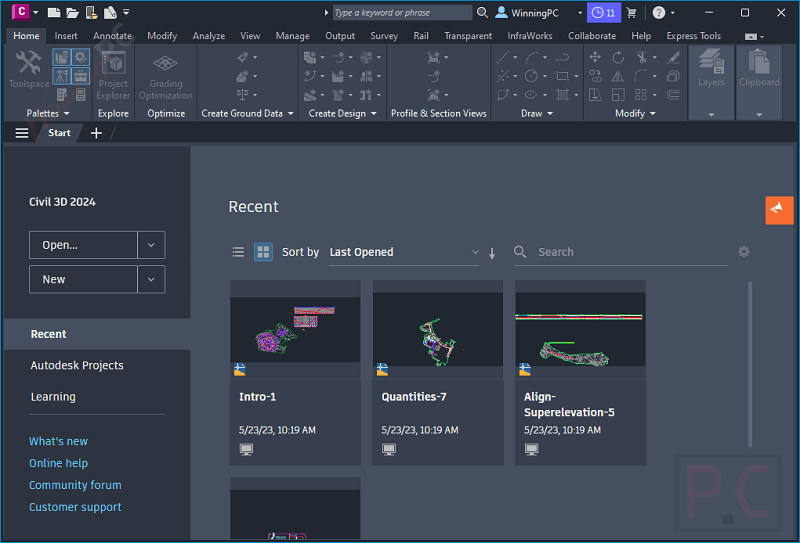
Task: Switch to the Insert ribbon tab
Action: [x=66, y=36]
